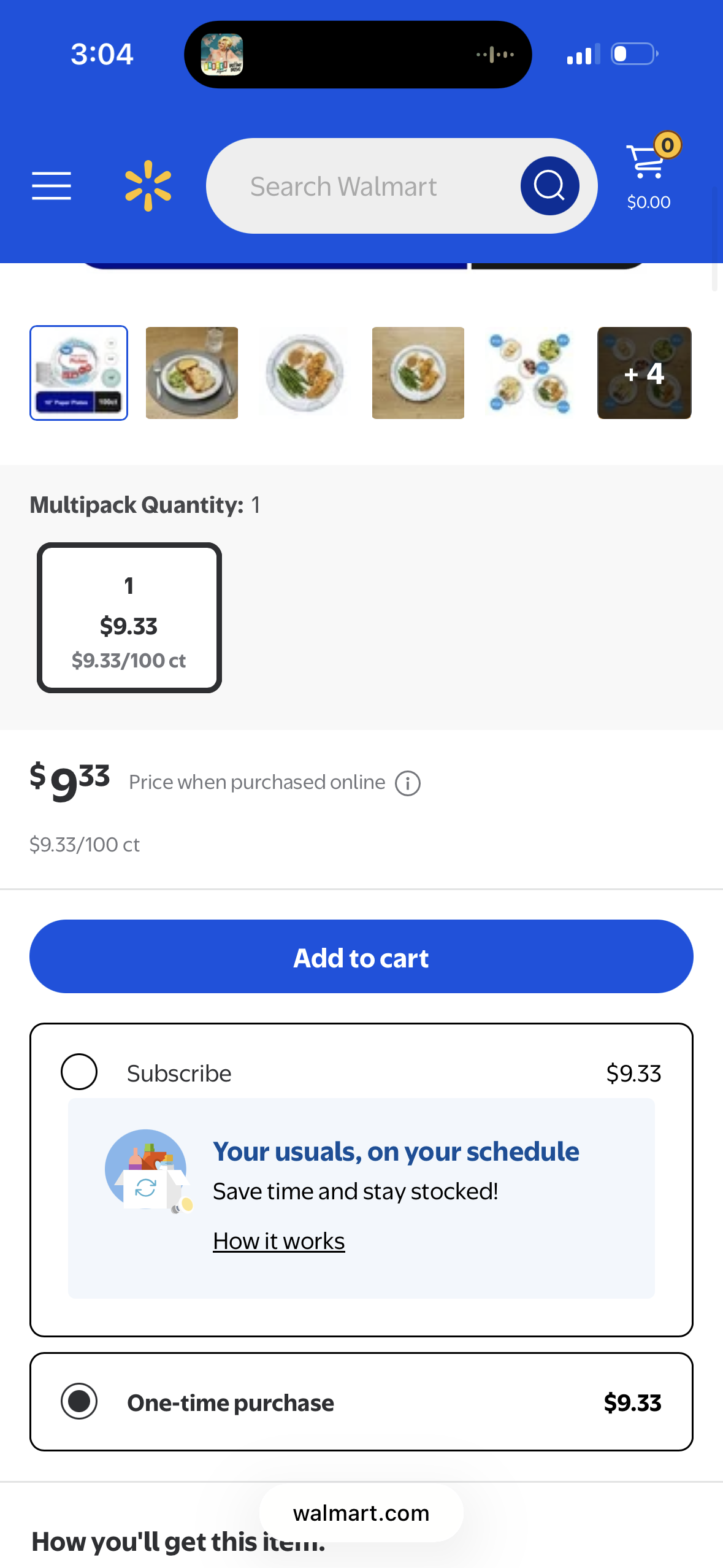The image size is (723, 1568).
Task: Click the search magnifier button
Action: tap(549, 186)
